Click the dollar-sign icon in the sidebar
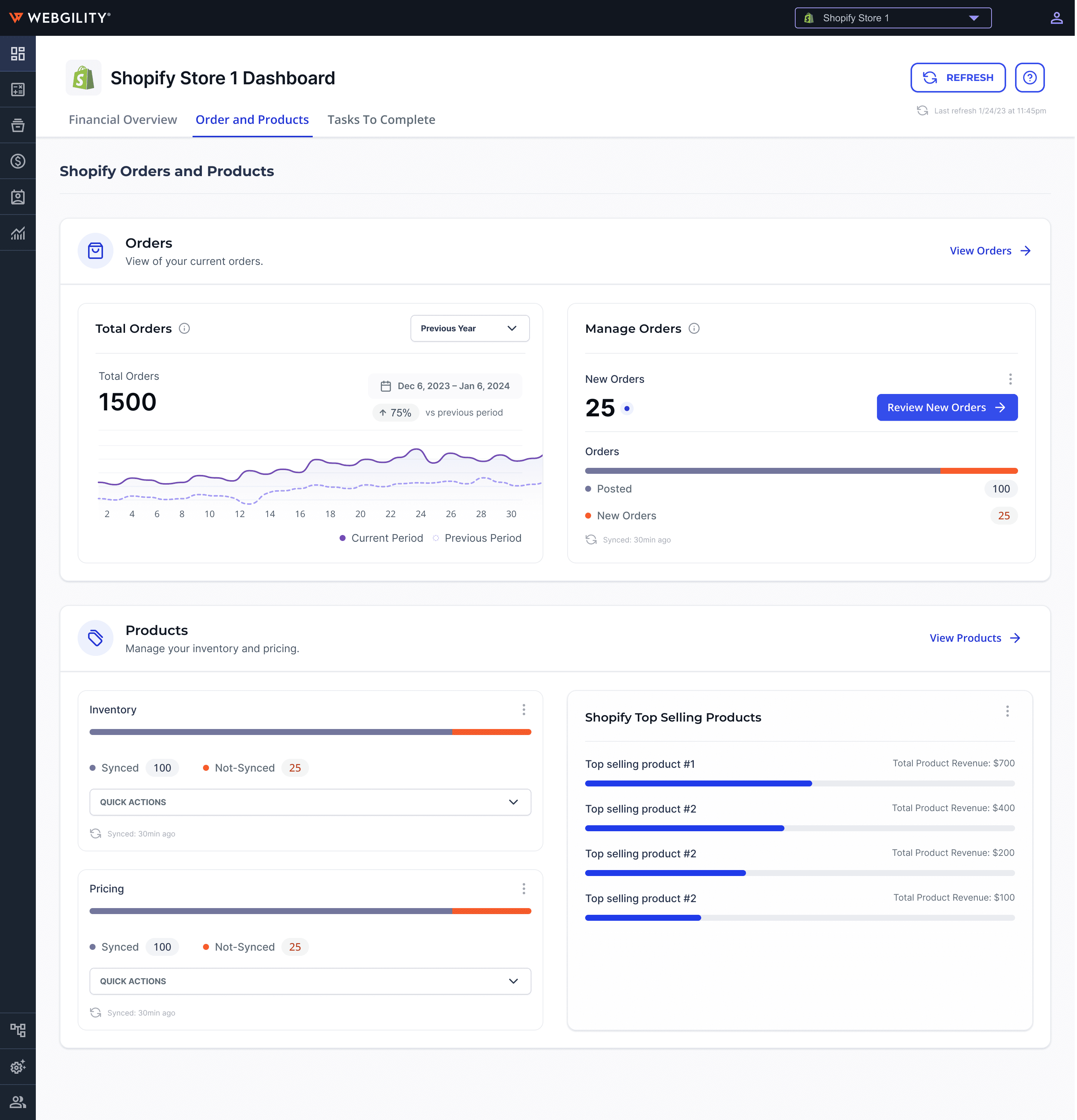This screenshot has width=1077, height=1120. (18, 161)
